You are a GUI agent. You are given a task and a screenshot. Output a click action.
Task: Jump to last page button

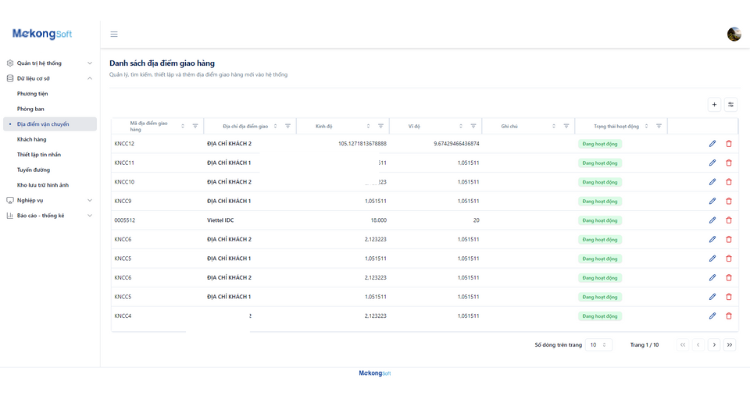click(x=729, y=344)
